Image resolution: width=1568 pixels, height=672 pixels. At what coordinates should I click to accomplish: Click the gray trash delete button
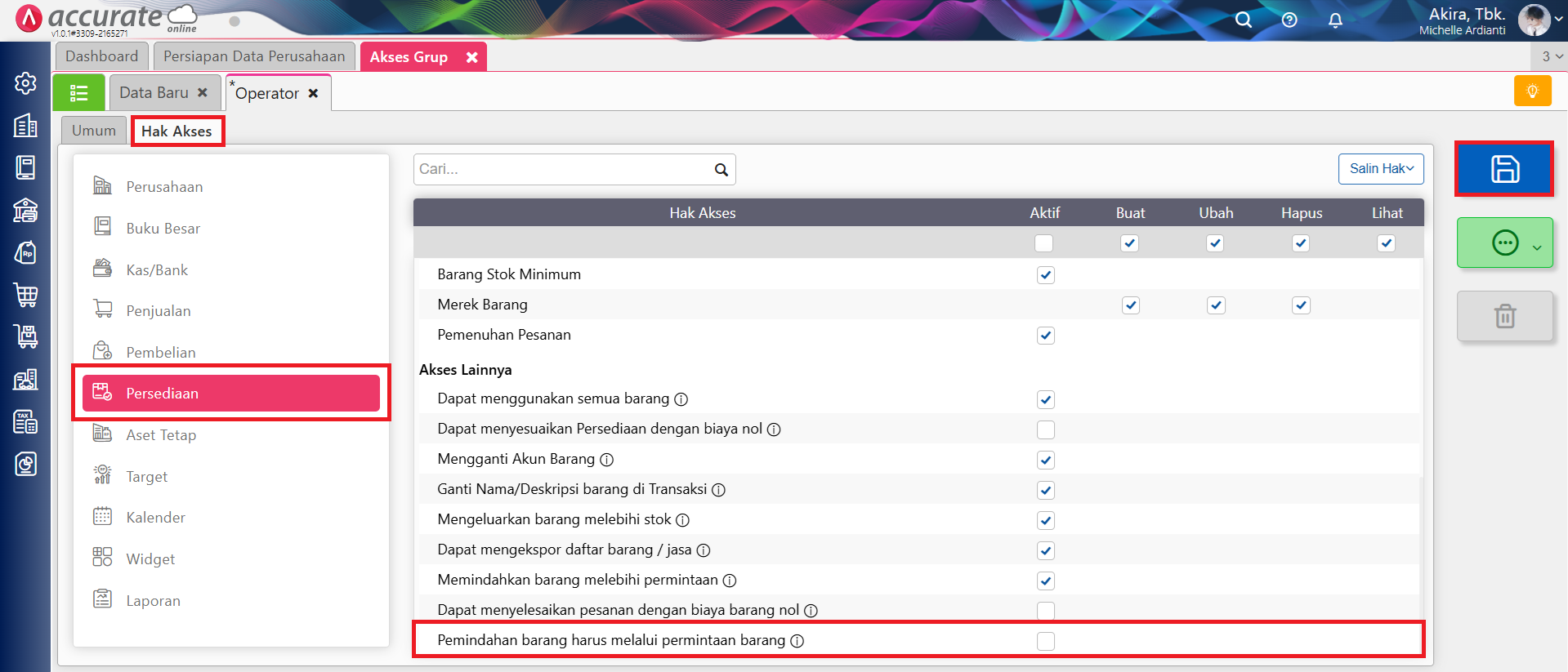point(1504,316)
